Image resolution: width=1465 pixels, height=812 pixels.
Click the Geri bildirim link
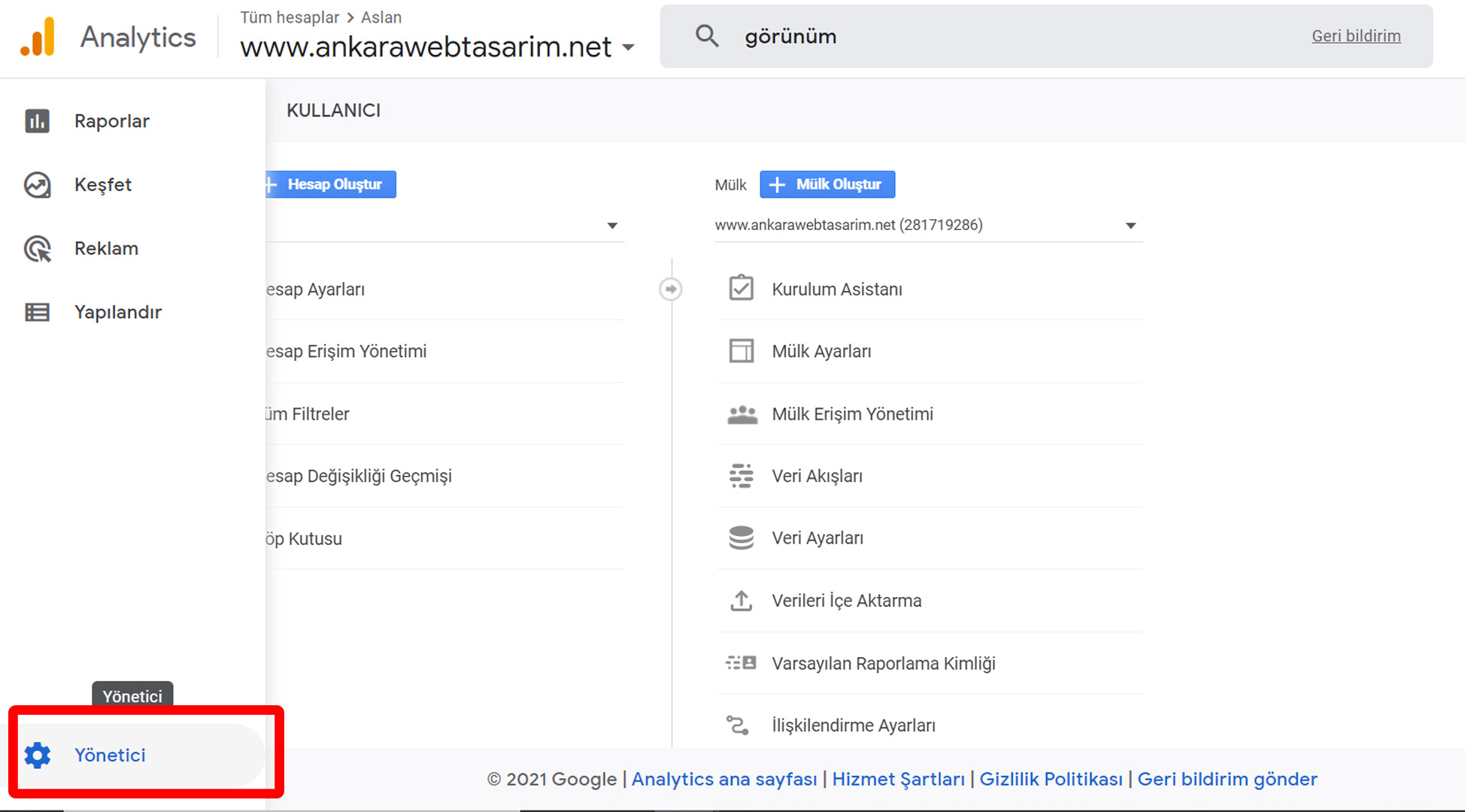click(x=1356, y=35)
